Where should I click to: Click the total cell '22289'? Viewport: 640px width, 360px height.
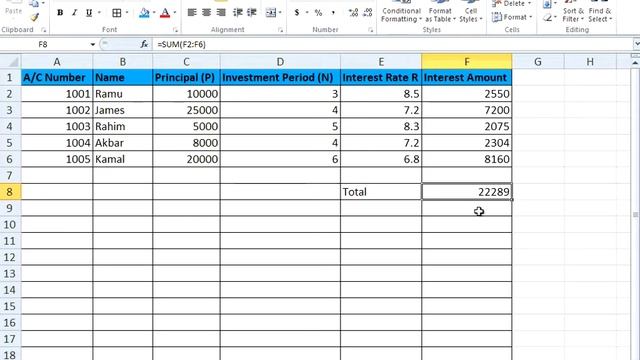[x=467, y=192]
